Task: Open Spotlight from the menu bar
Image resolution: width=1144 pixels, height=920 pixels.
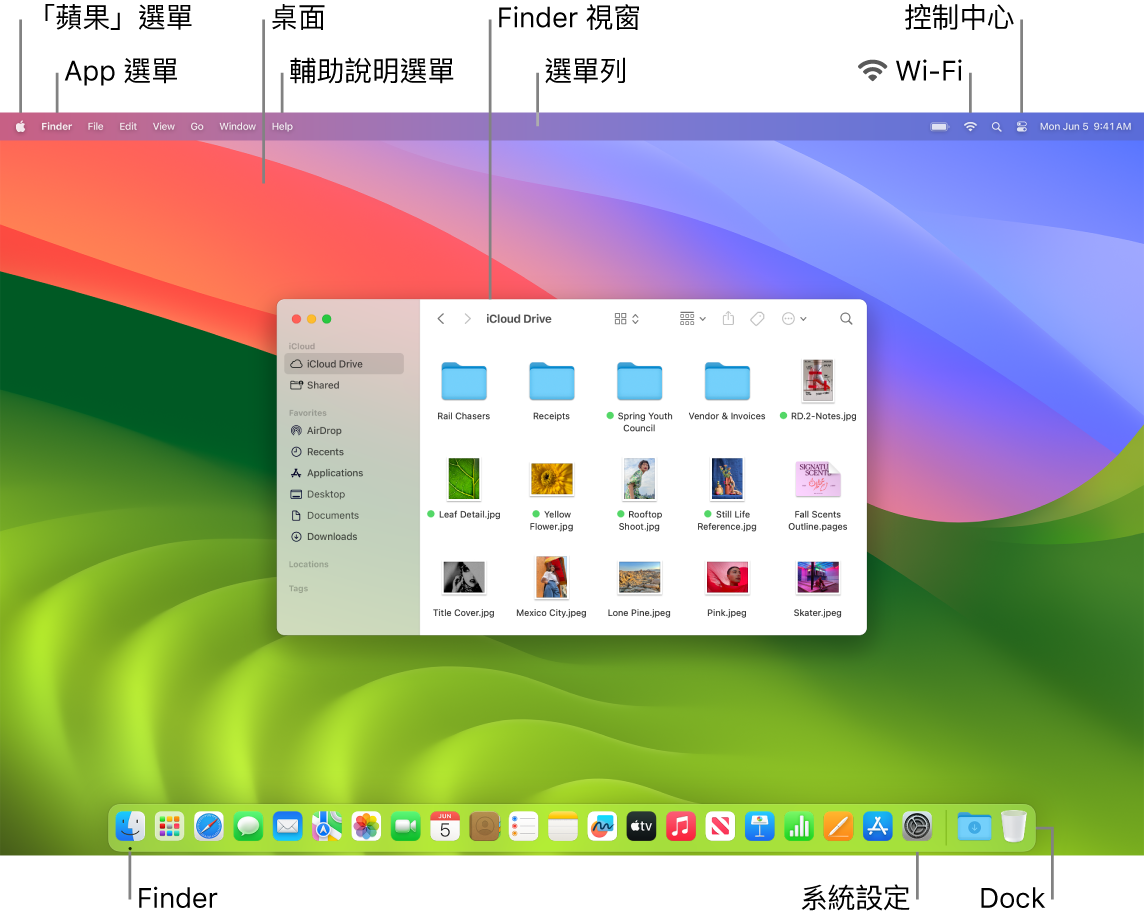Action: click(x=996, y=127)
